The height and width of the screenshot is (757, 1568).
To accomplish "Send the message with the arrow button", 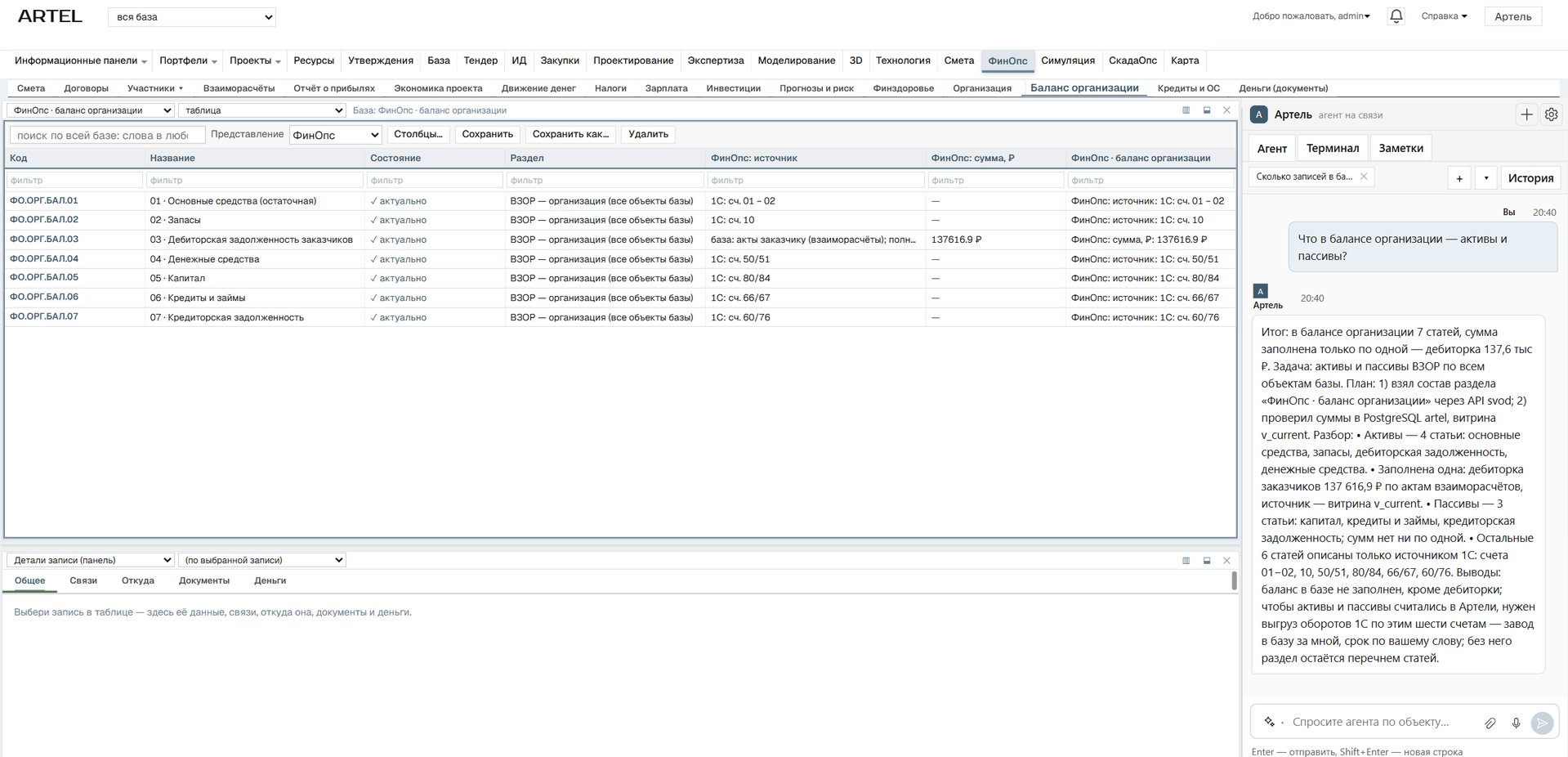I will 1542,723.
